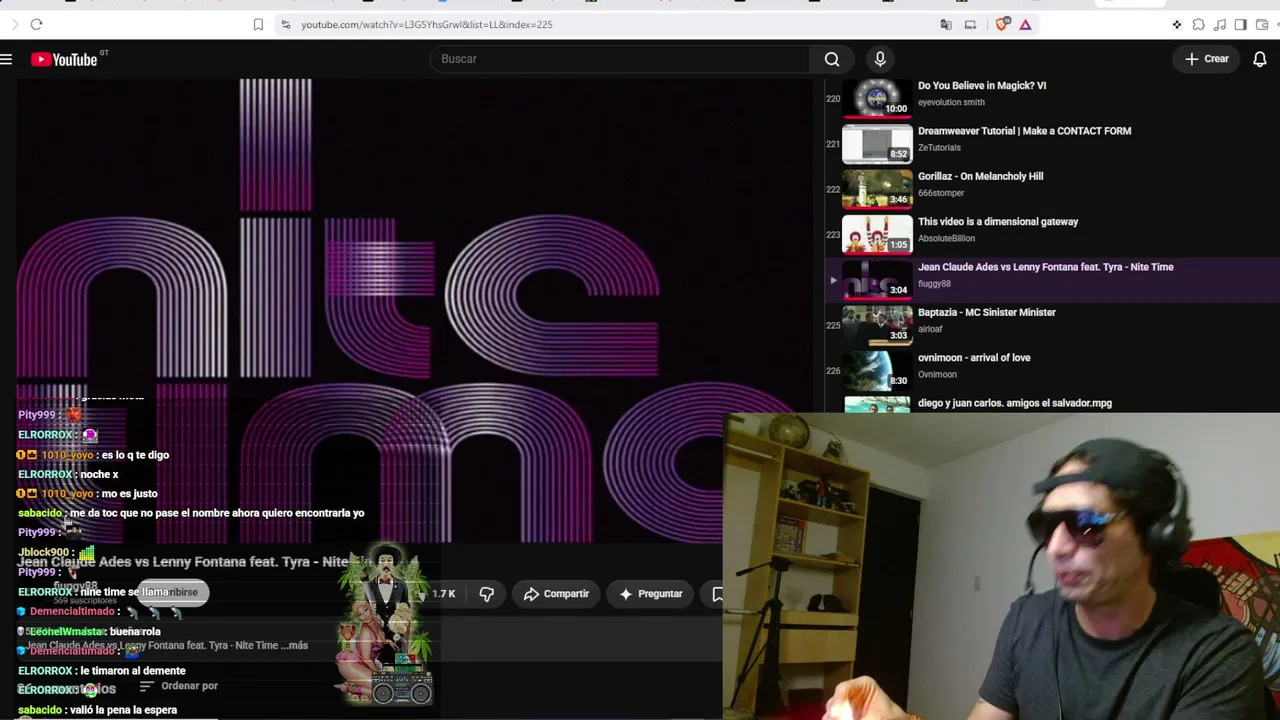Open the browser extensions puzzle icon
Image resolution: width=1280 pixels, height=720 pixels.
click(x=1198, y=24)
